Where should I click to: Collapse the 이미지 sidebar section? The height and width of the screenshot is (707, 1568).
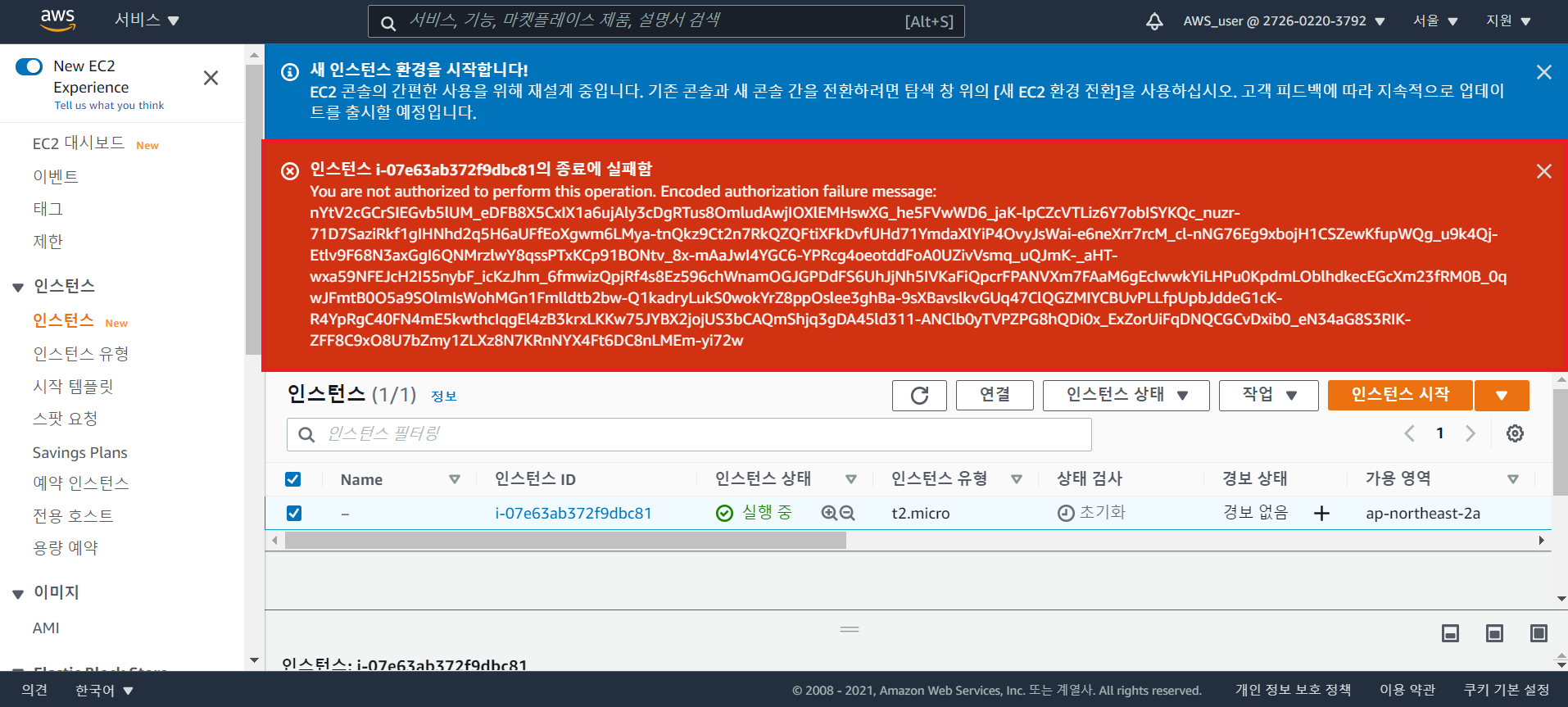tap(18, 594)
